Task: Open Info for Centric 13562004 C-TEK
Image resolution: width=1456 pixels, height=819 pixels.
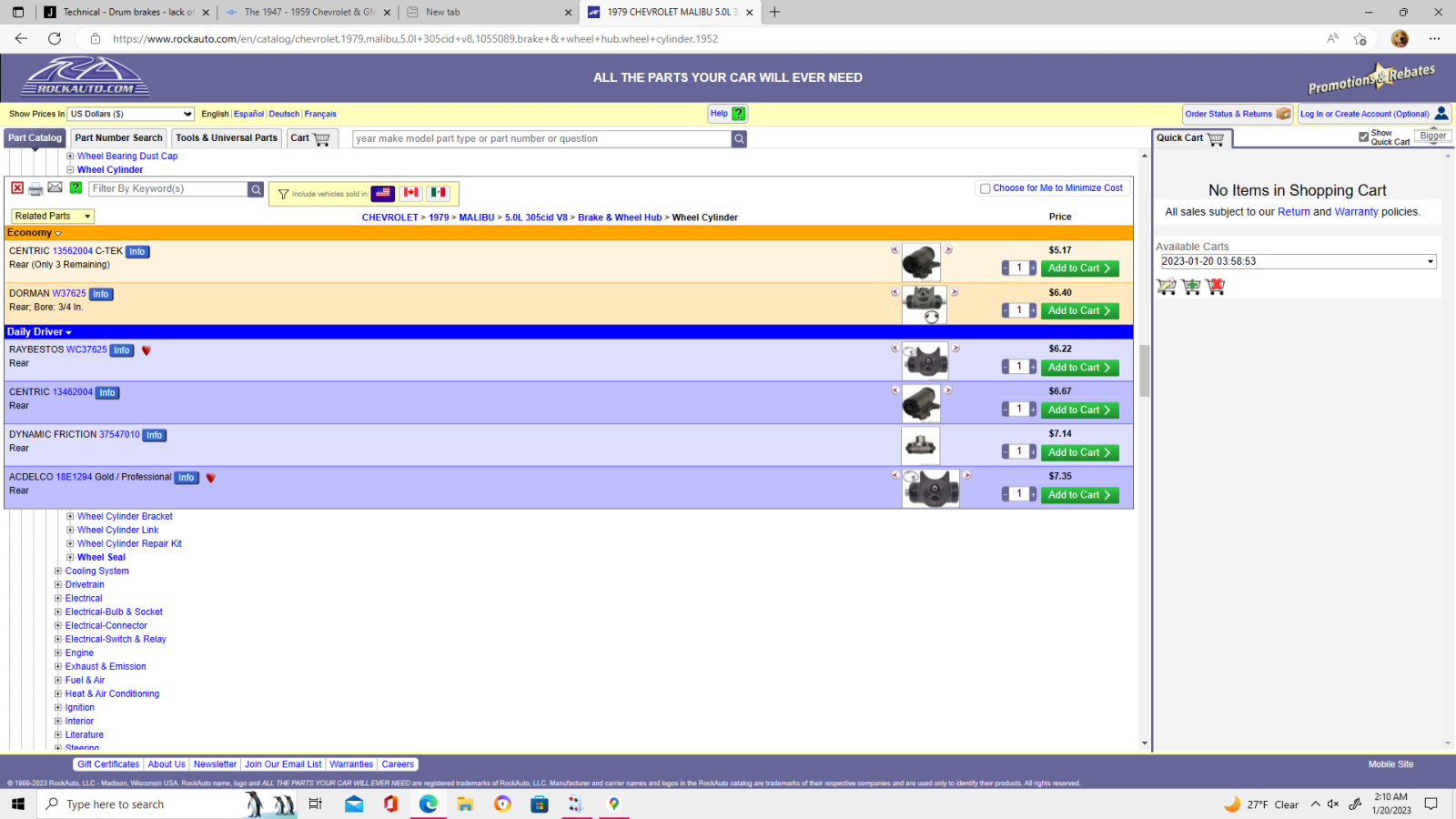Action: tap(137, 252)
